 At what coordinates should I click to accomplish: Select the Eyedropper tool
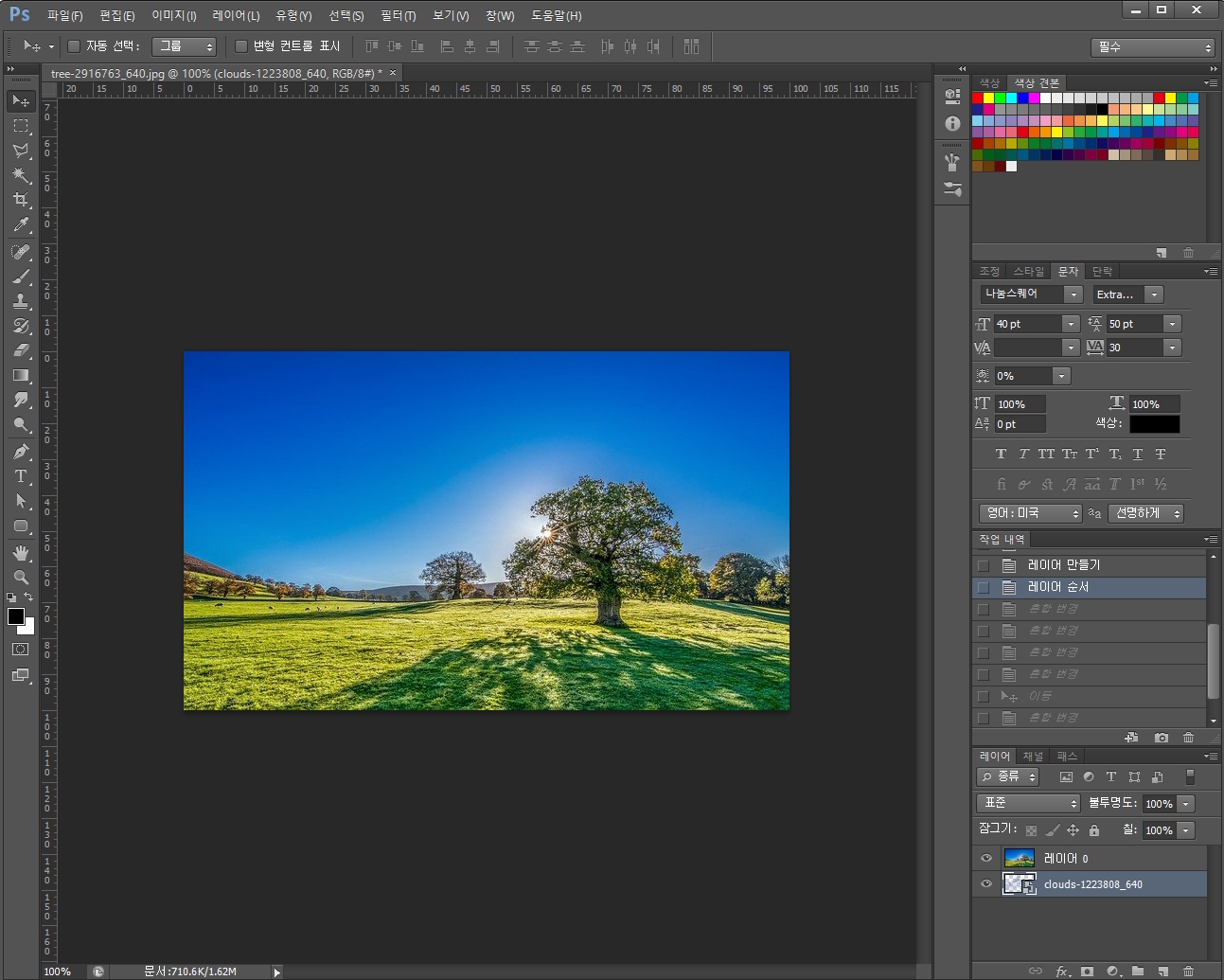coord(21,223)
